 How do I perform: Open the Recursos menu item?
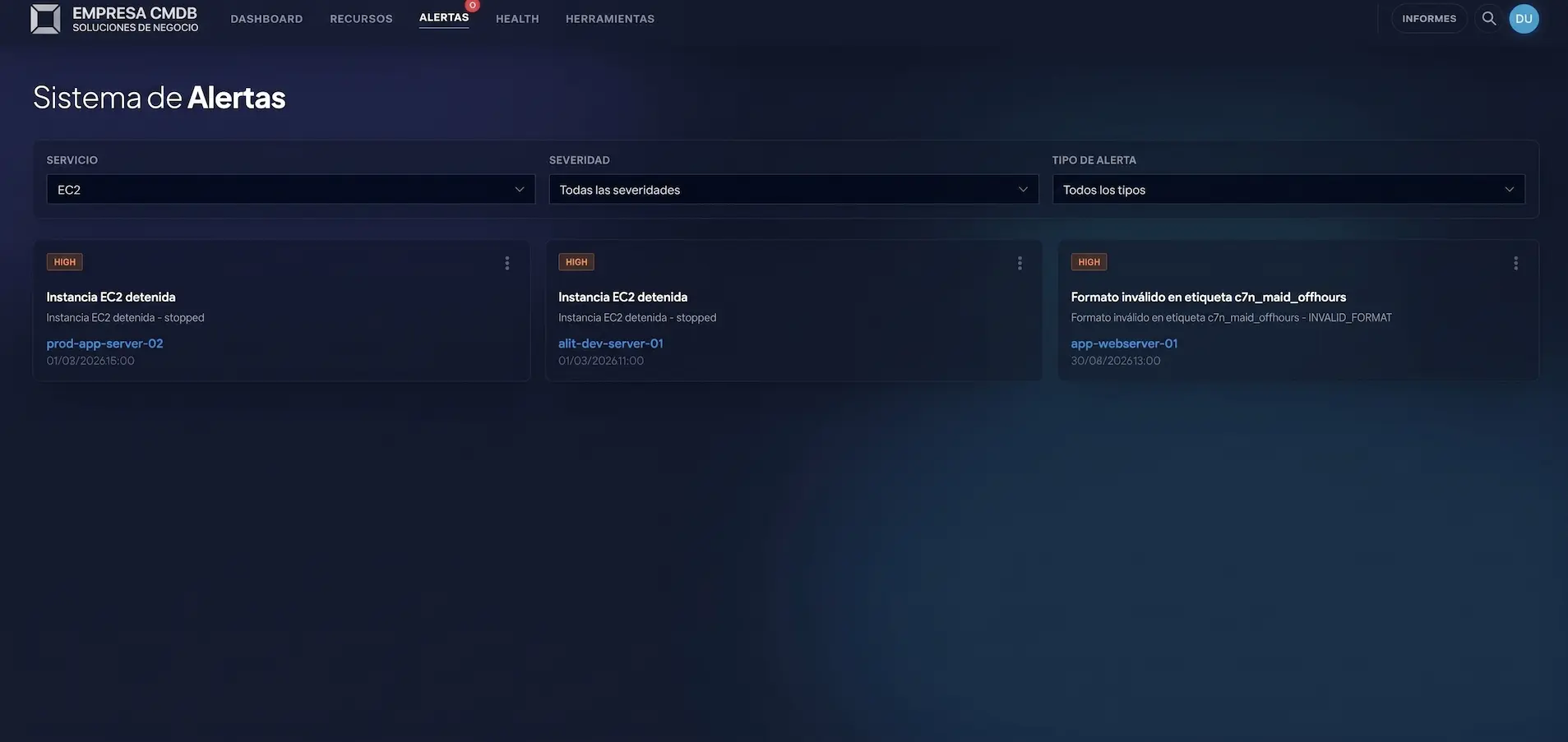click(361, 19)
